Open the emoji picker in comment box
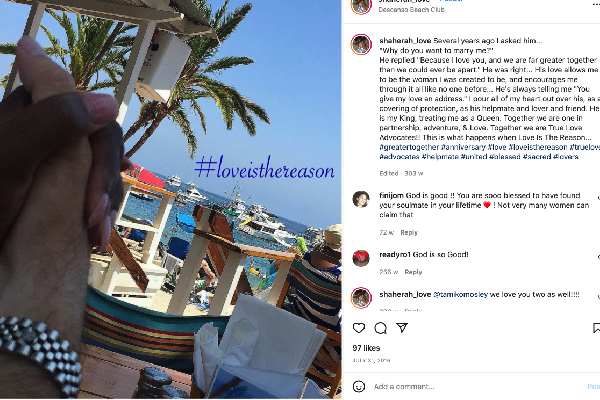 (x=359, y=387)
